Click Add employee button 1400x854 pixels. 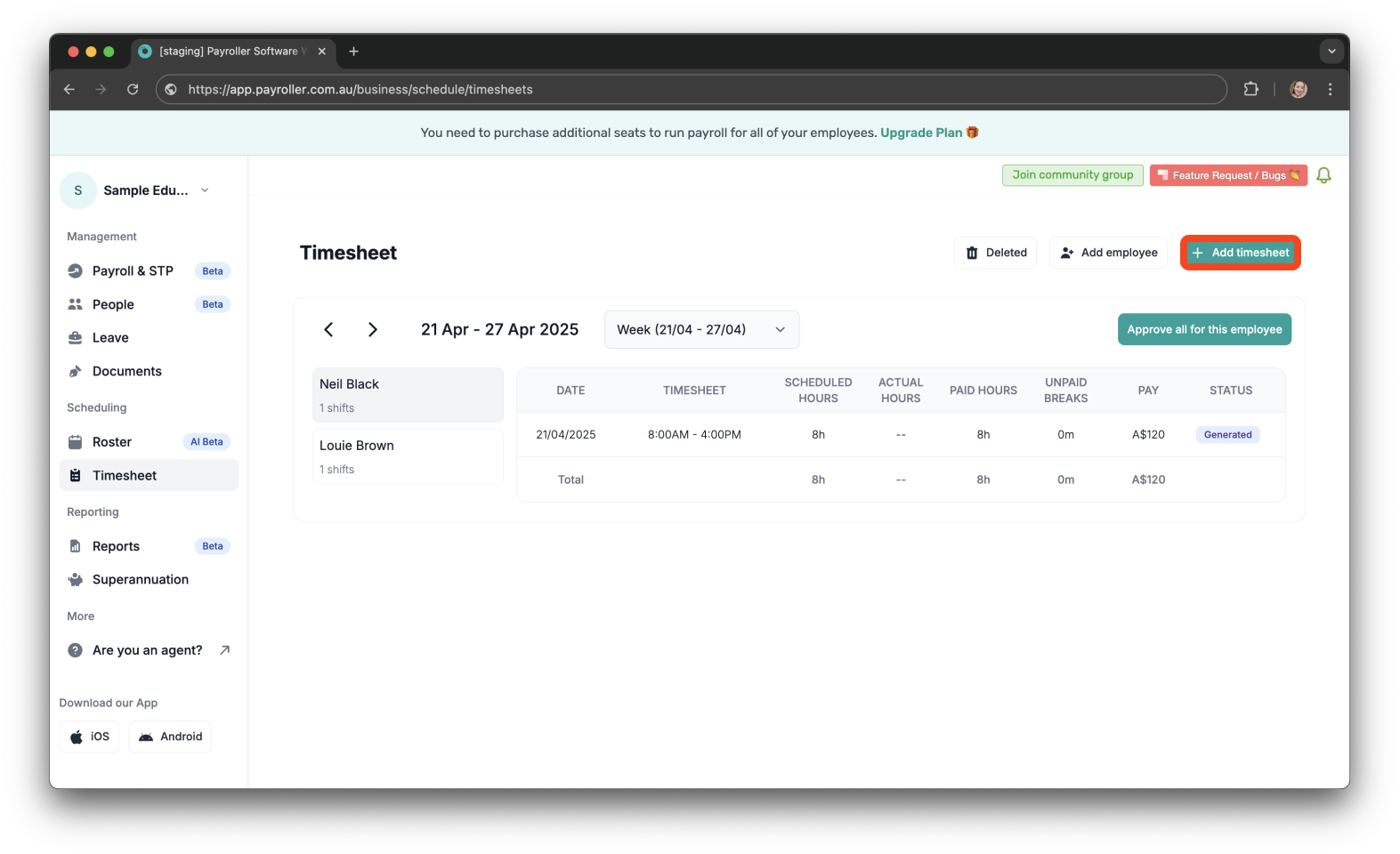[1108, 253]
